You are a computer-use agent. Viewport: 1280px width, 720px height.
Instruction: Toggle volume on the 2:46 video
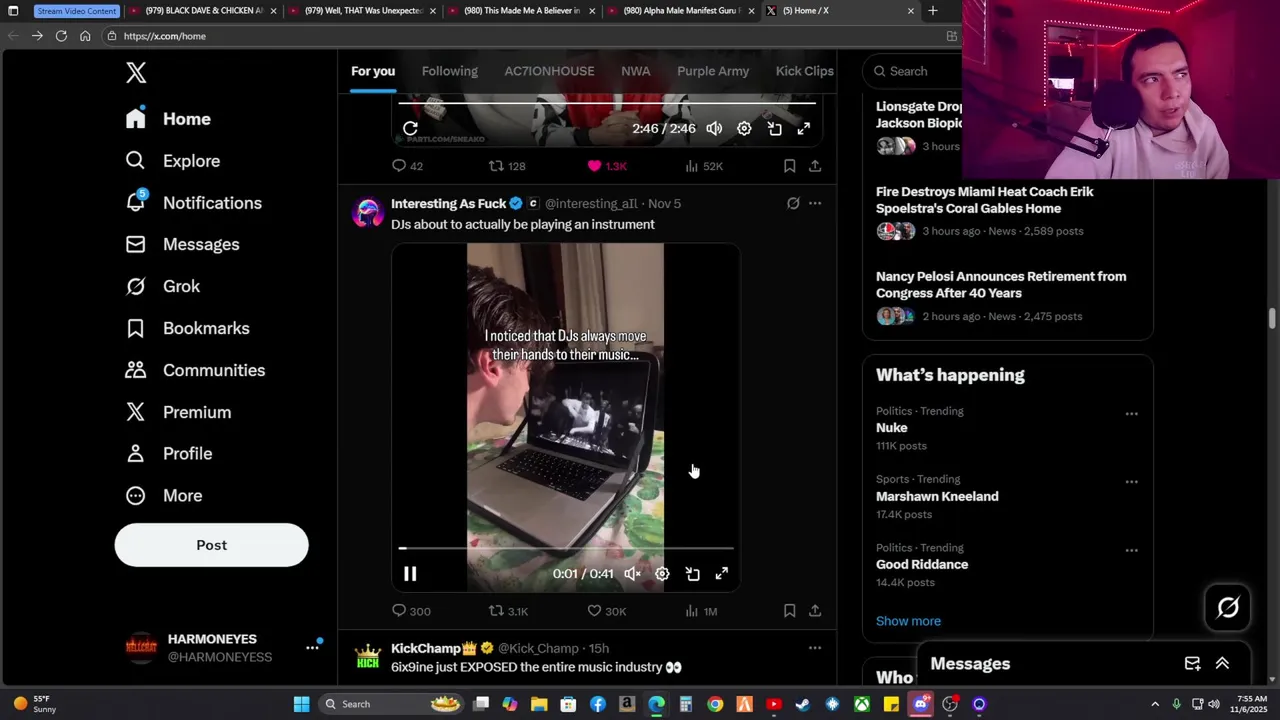pyautogui.click(x=714, y=129)
